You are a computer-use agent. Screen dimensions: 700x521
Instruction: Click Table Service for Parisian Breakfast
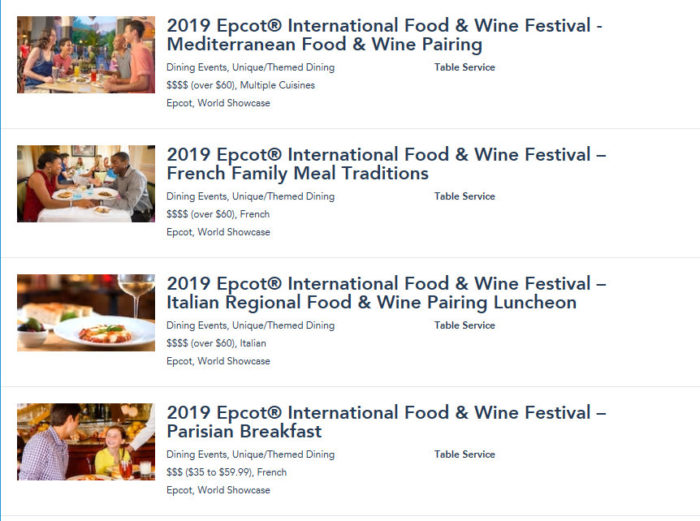point(464,455)
